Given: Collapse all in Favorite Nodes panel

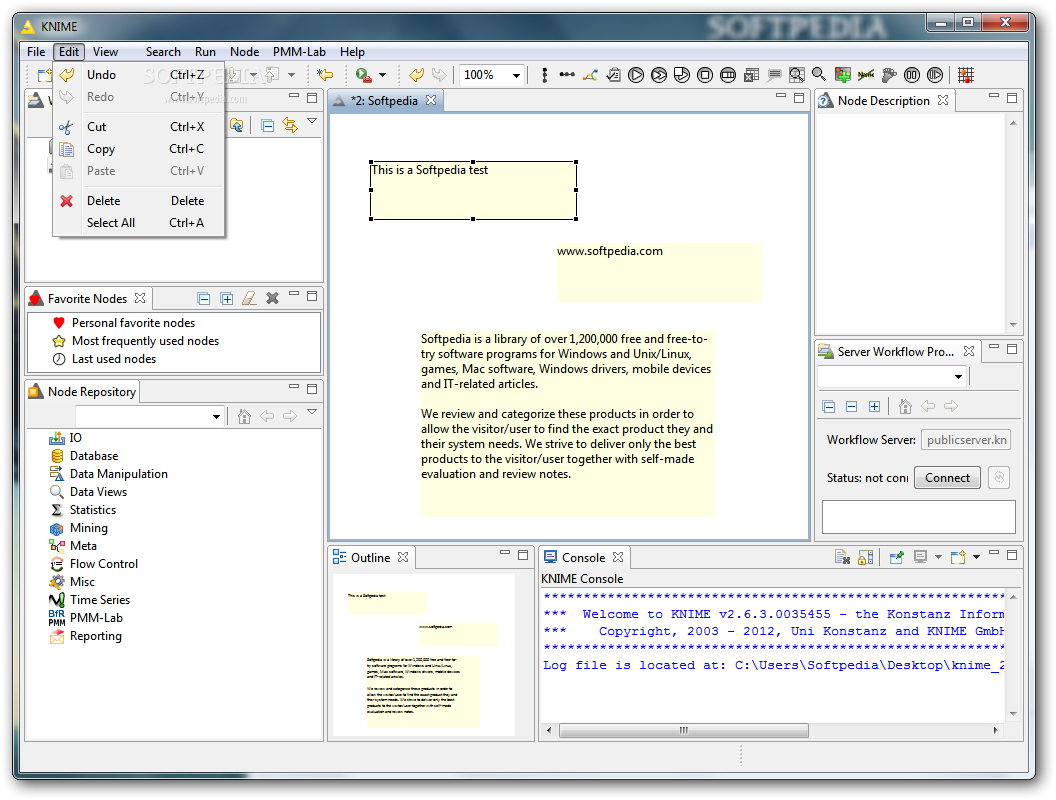Looking at the screenshot, I should [204, 298].
